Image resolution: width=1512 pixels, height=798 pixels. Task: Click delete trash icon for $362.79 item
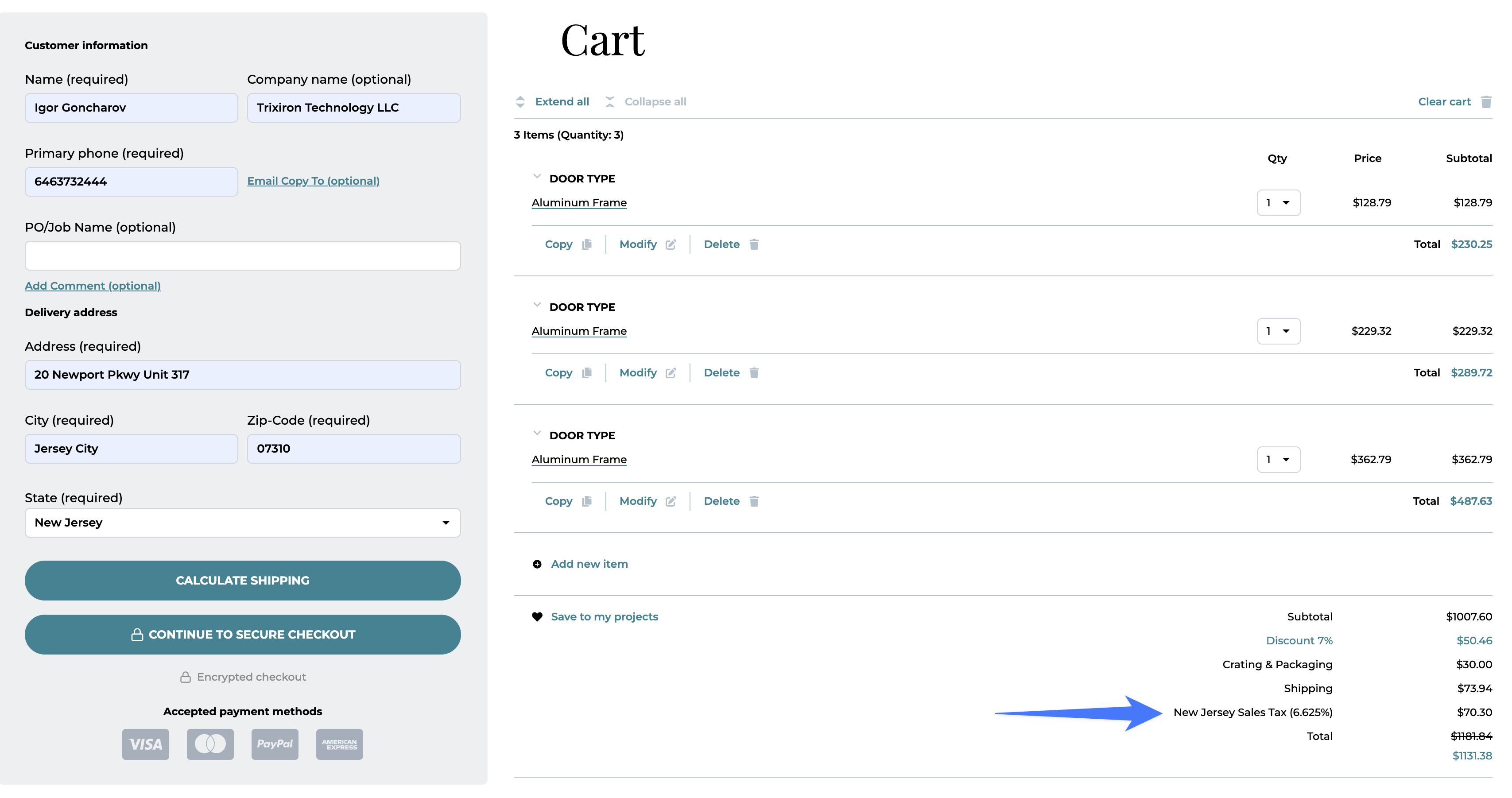click(754, 501)
